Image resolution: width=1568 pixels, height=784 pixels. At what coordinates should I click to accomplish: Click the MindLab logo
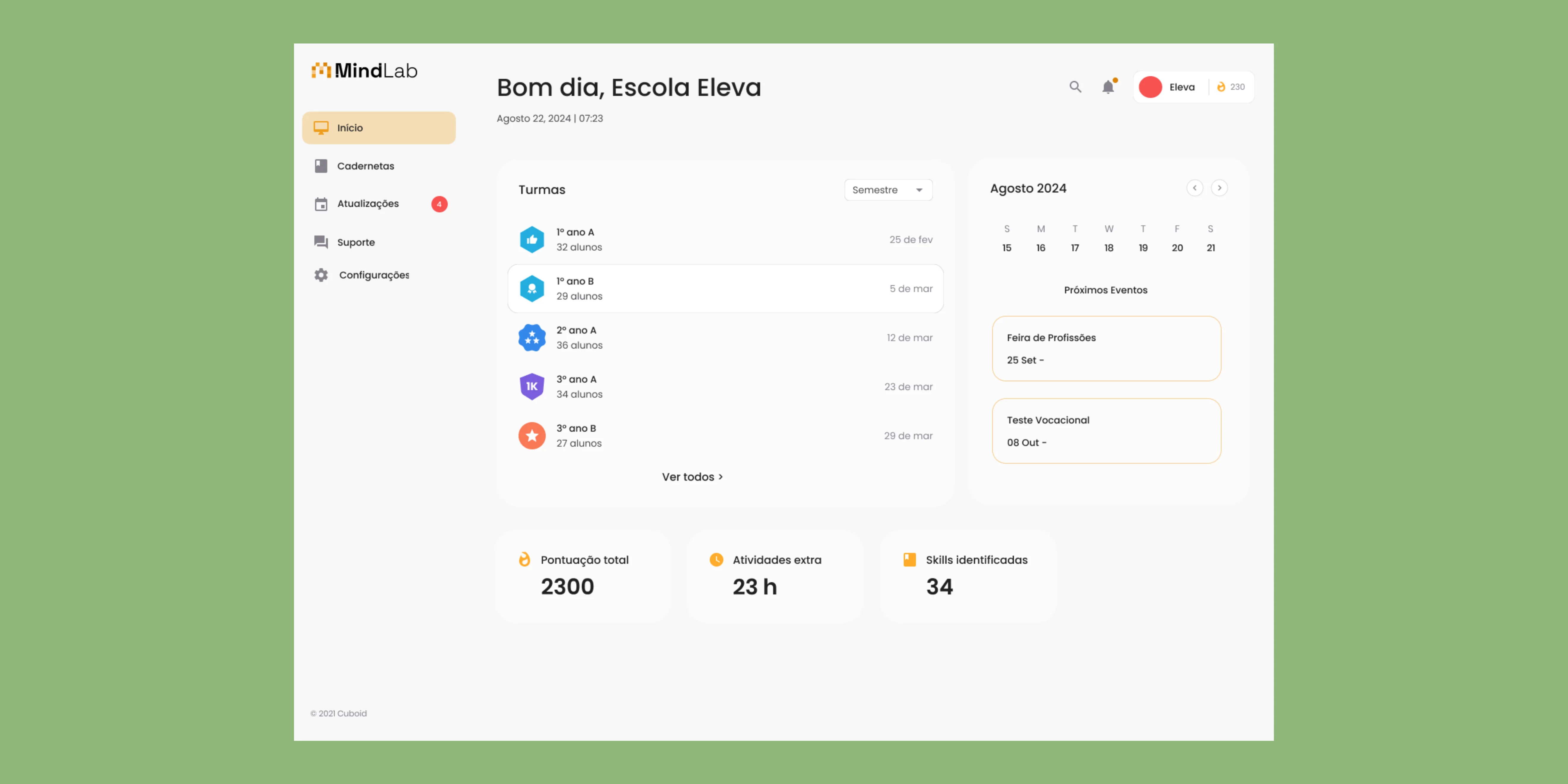click(x=364, y=71)
